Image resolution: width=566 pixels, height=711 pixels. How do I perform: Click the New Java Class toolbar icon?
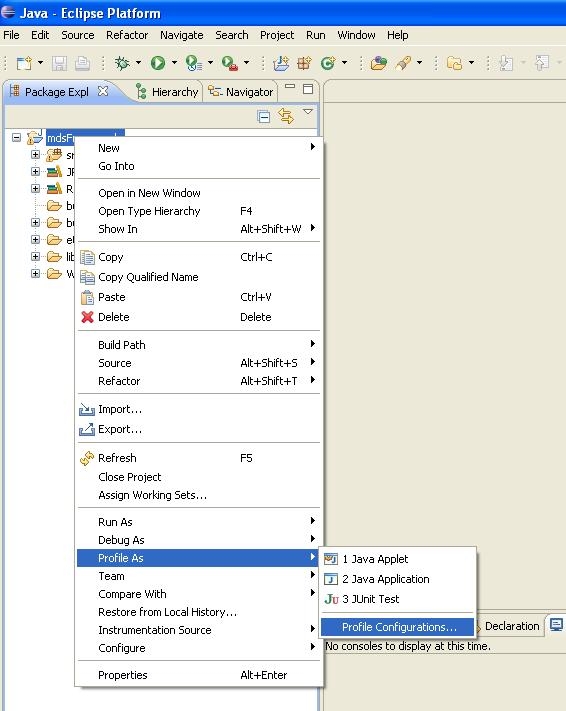click(x=328, y=63)
